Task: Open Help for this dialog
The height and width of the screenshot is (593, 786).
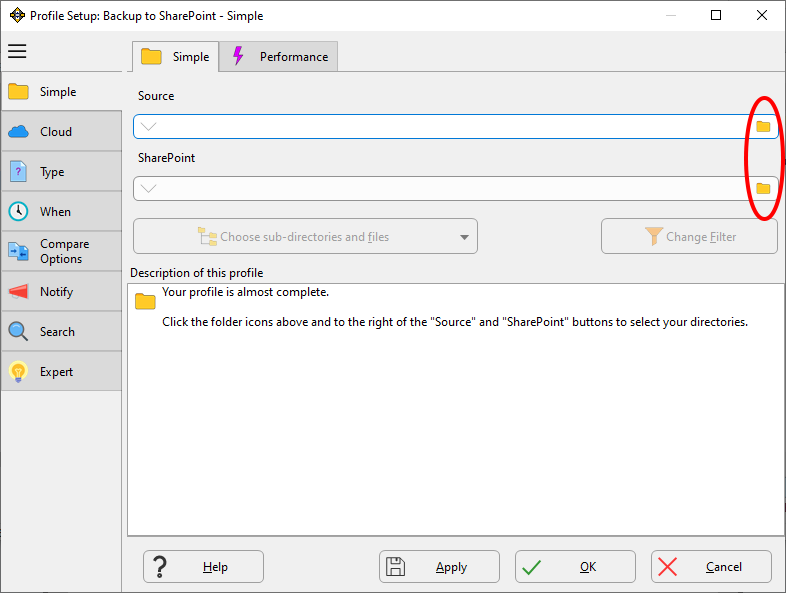Action: [x=203, y=567]
